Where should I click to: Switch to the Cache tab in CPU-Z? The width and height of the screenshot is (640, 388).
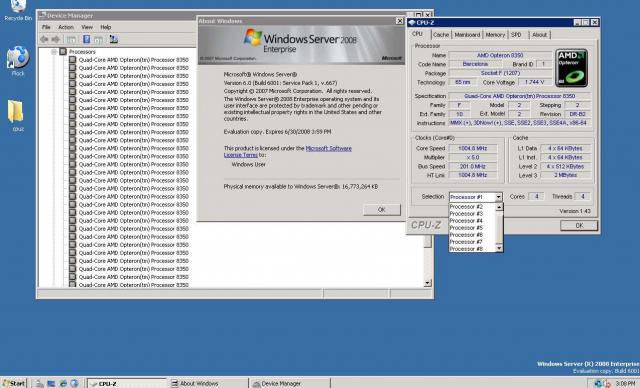coord(441,35)
